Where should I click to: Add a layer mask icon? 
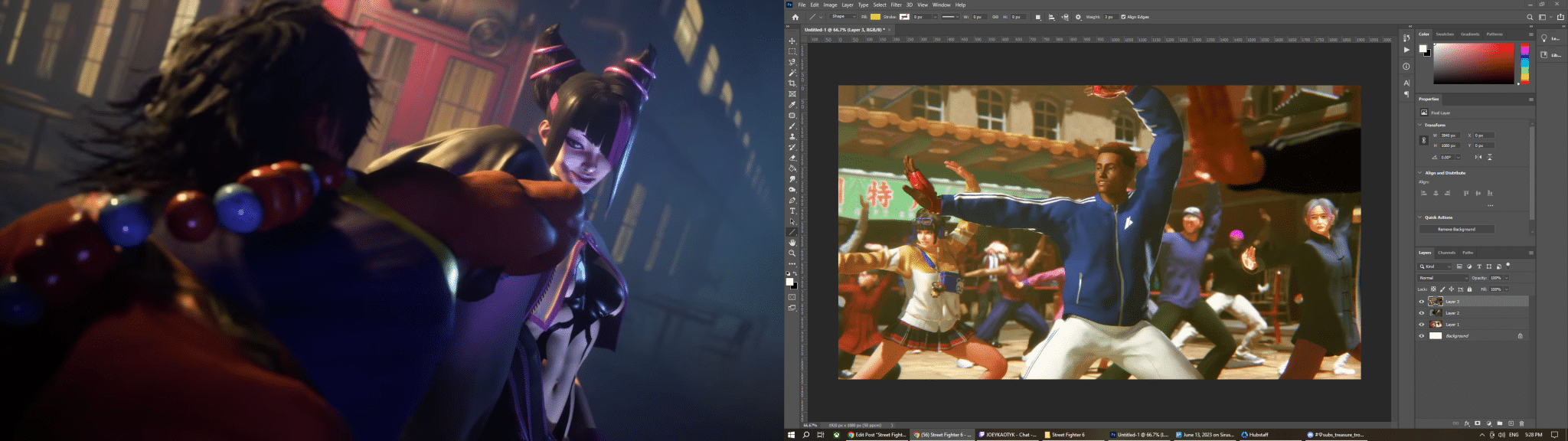(1478, 423)
